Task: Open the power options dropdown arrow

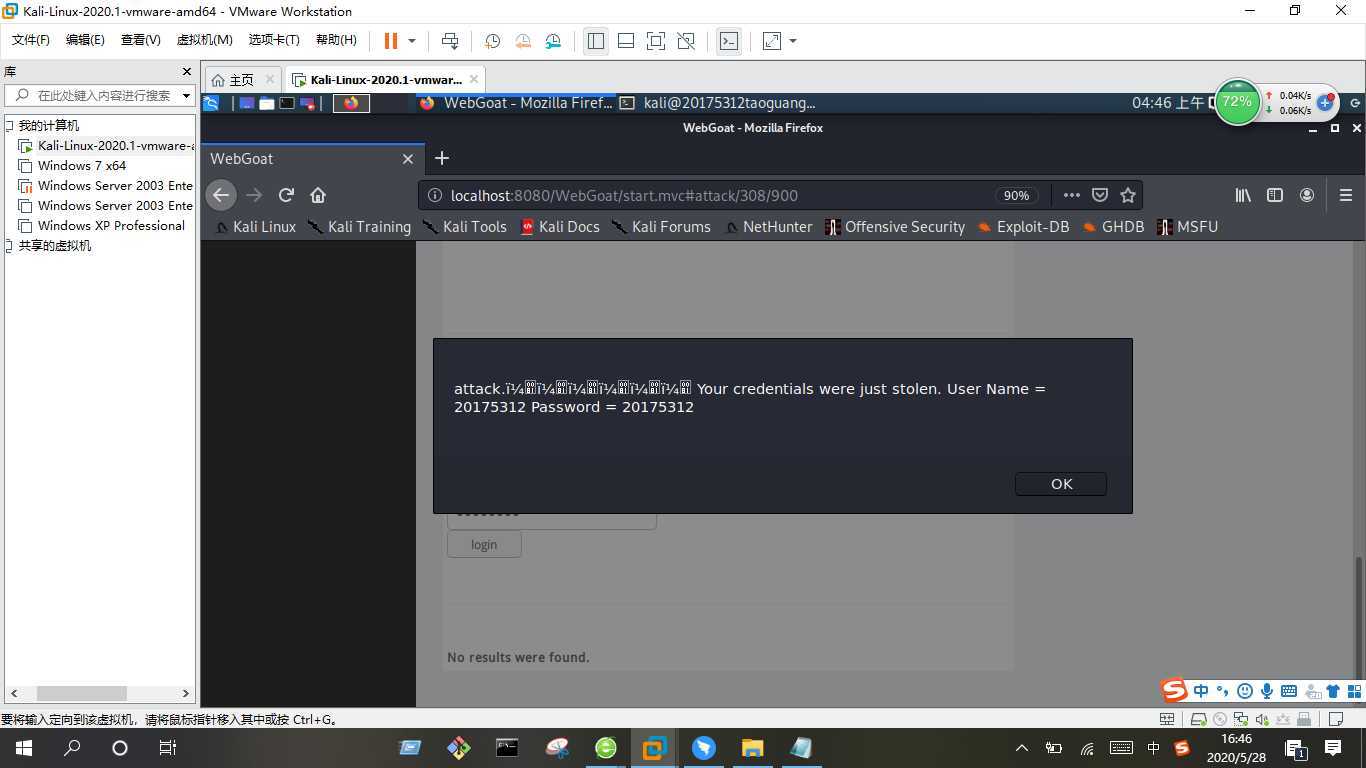Action: [411, 41]
